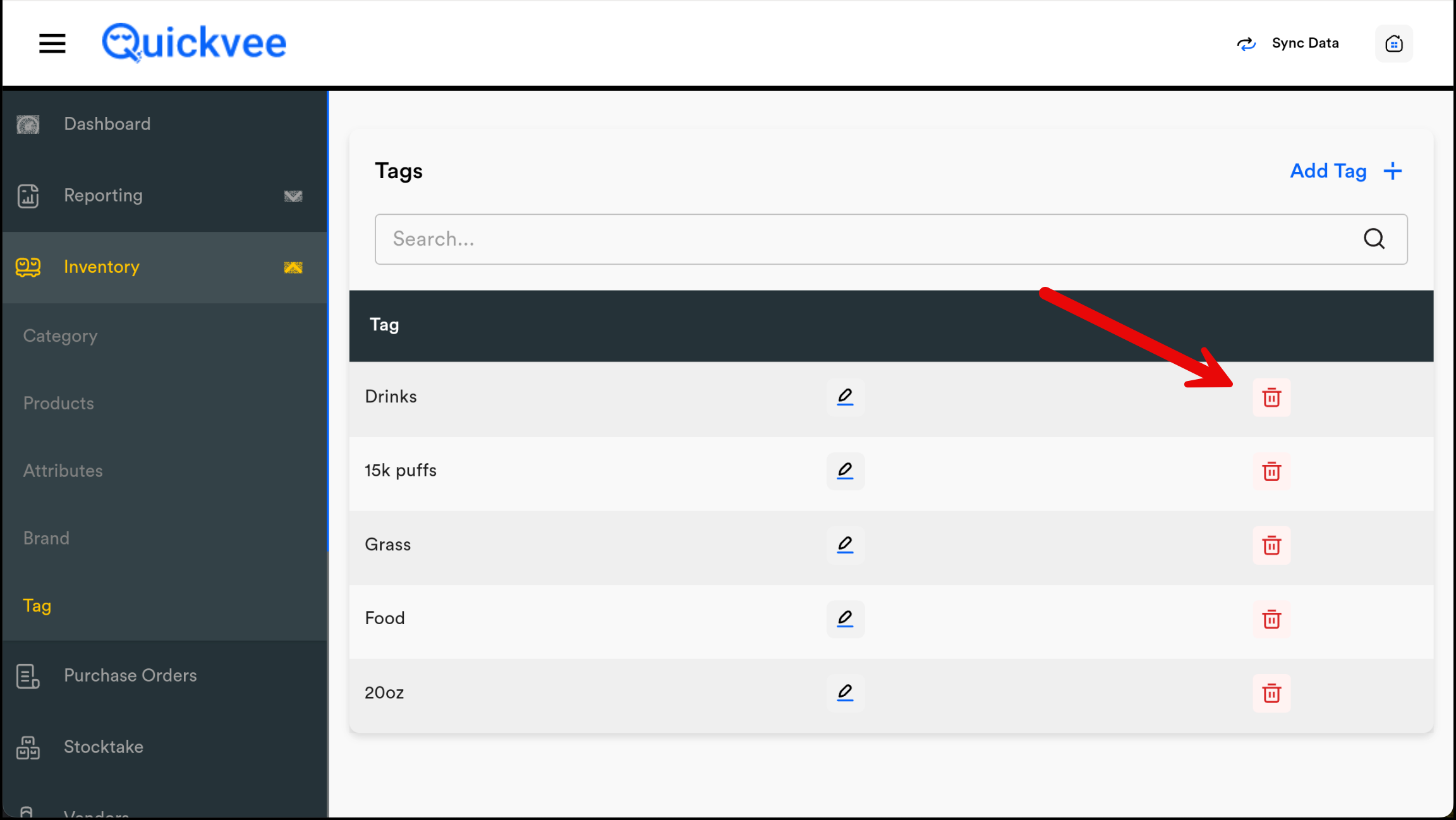Click the Sync Data refresh icon
The width and height of the screenshot is (1456, 820).
tap(1246, 44)
